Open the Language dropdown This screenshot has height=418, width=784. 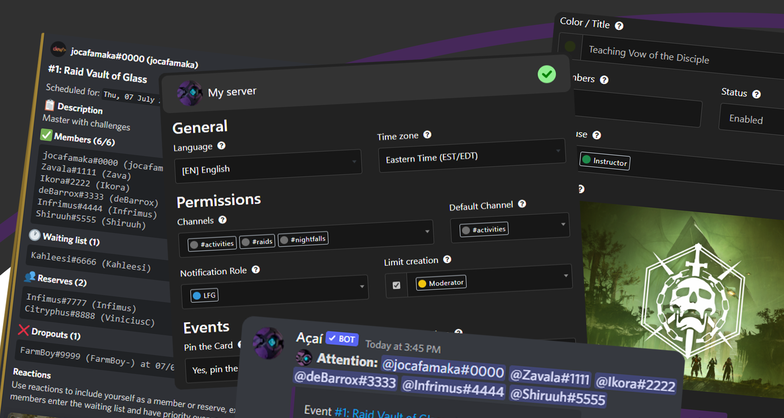tap(268, 166)
